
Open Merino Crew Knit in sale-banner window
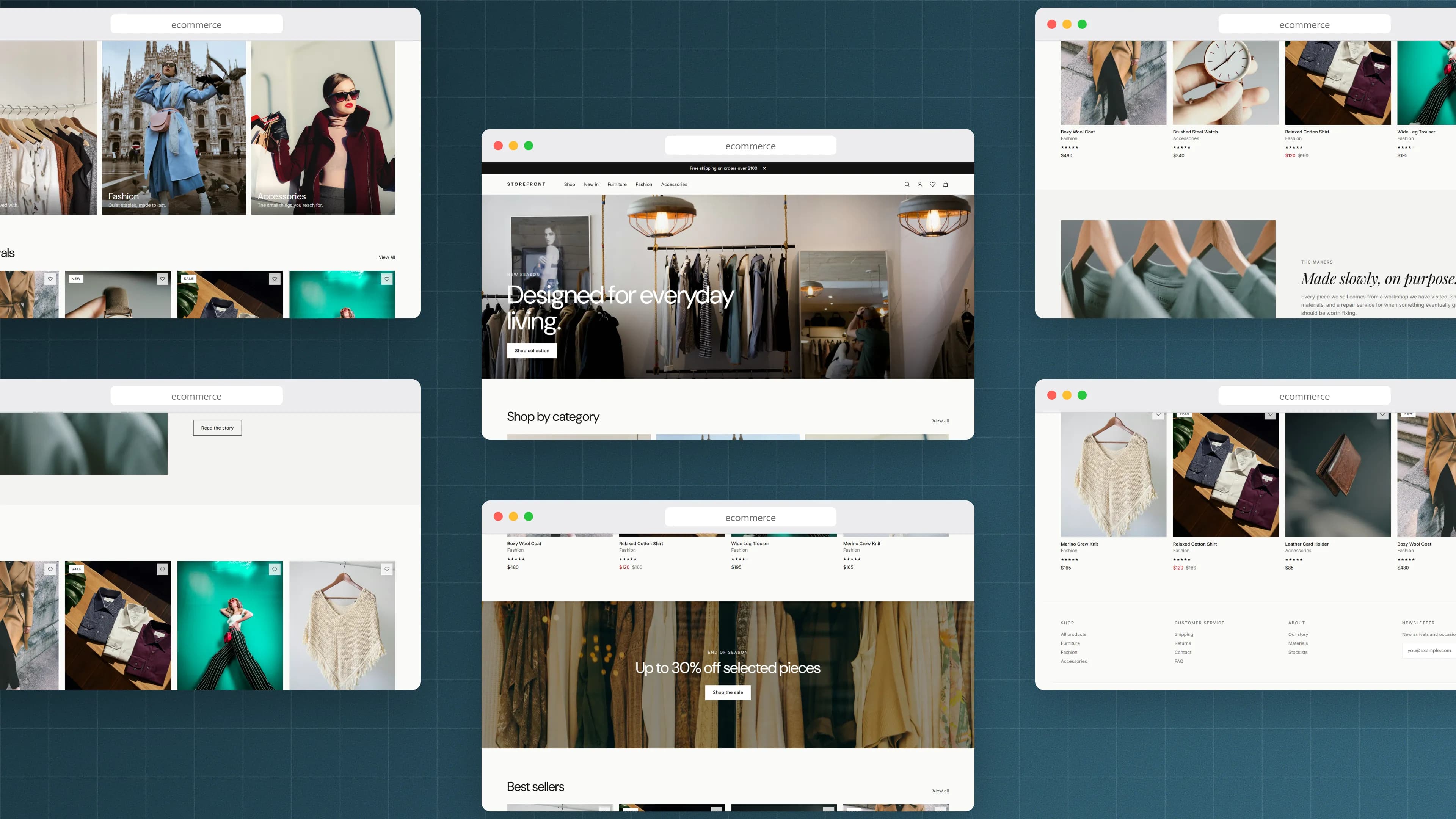[861, 544]
